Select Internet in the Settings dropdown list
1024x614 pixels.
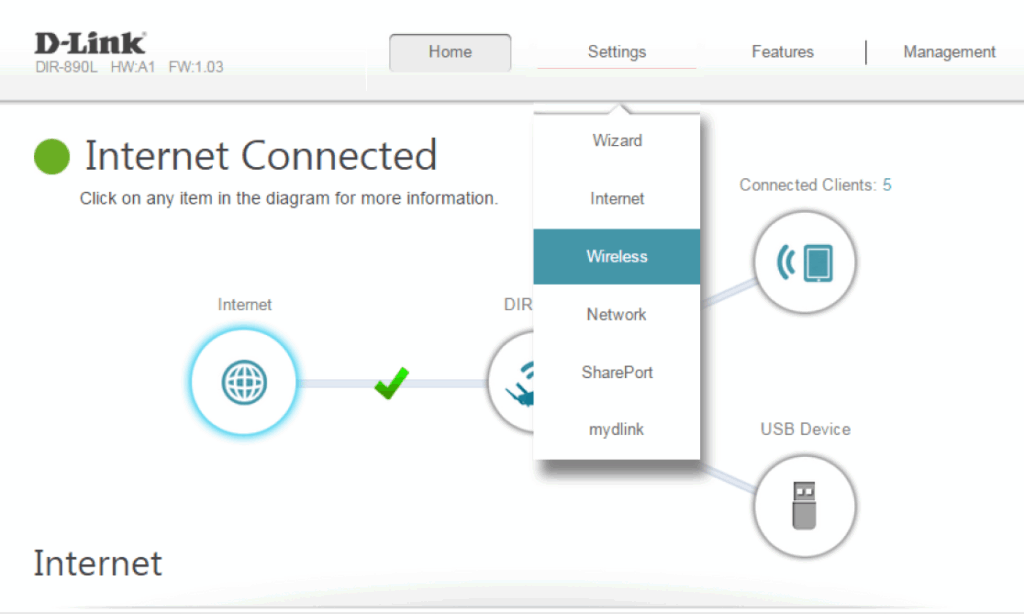(x=617, y=199)
